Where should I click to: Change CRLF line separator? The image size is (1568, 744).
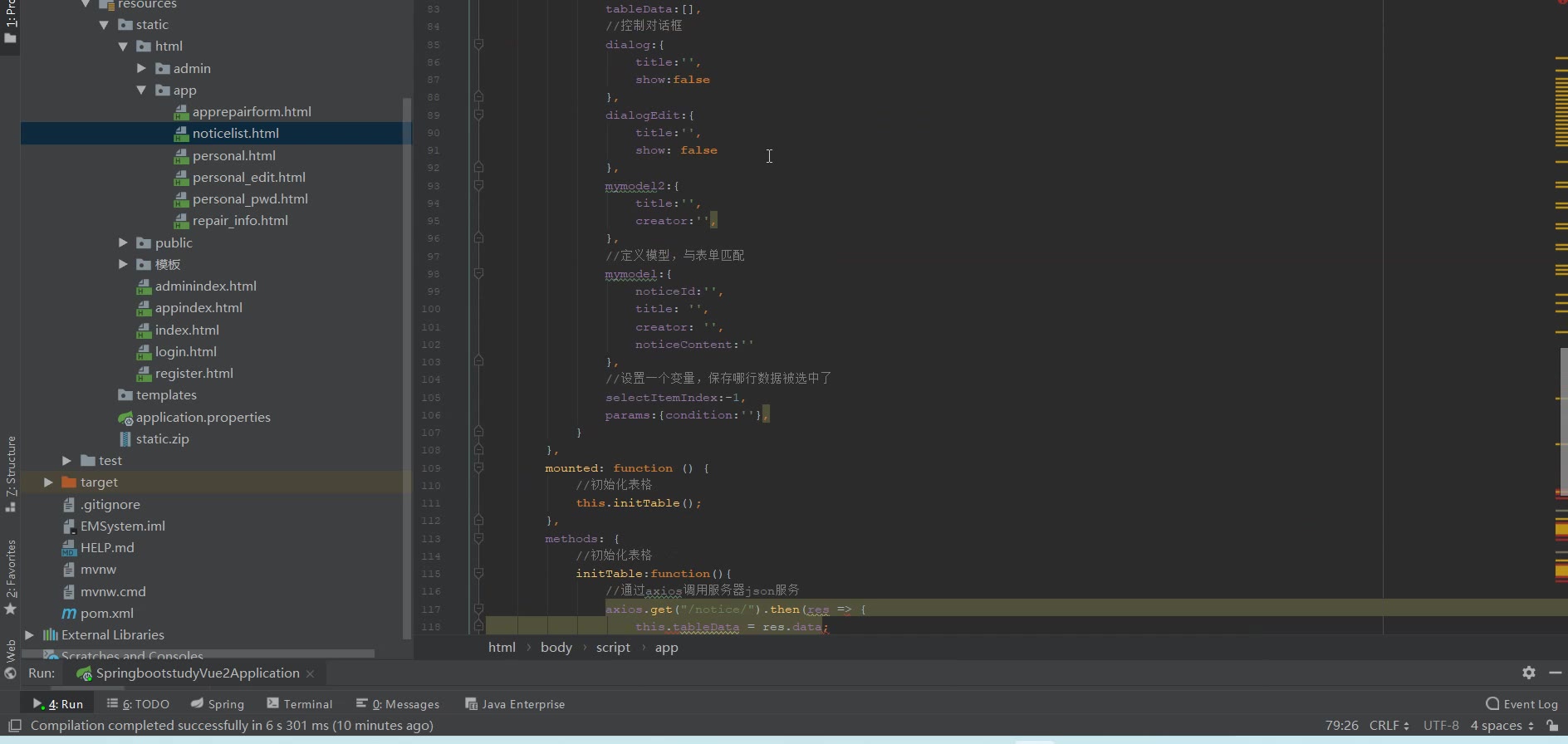(x=1389, y=725)
